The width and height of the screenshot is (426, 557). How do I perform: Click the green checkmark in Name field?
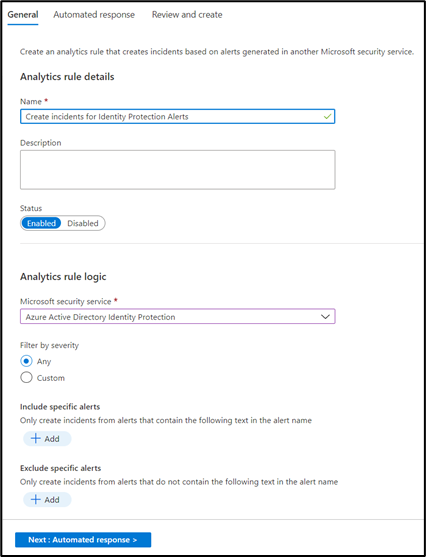point(327,117)
